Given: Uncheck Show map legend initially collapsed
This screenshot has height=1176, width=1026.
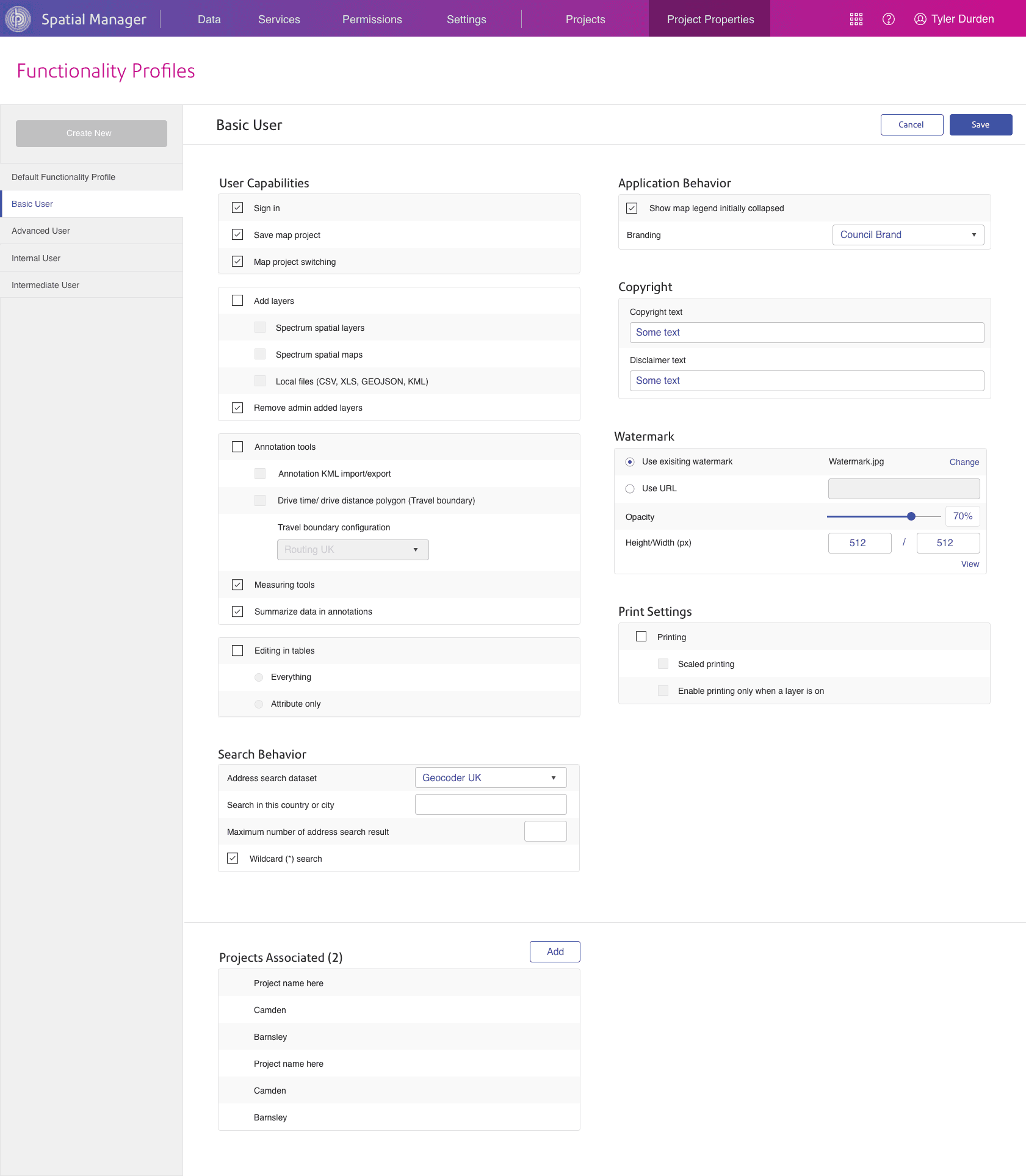Looking at the screenshot, I should pyautogui.click(x=632, y=208).
